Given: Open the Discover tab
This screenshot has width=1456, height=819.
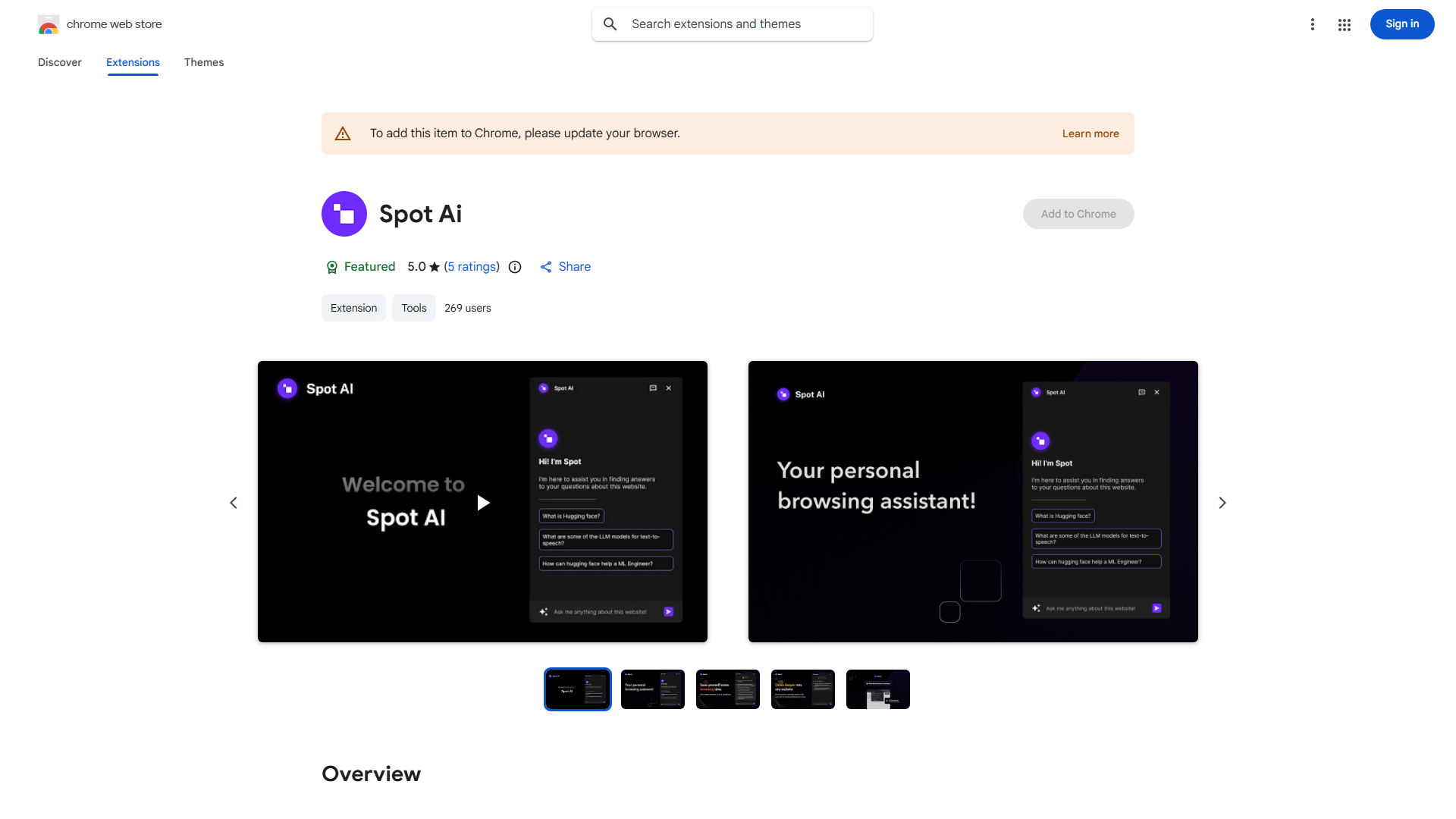Looking at the screenshot, I should [x=59, y=62].
